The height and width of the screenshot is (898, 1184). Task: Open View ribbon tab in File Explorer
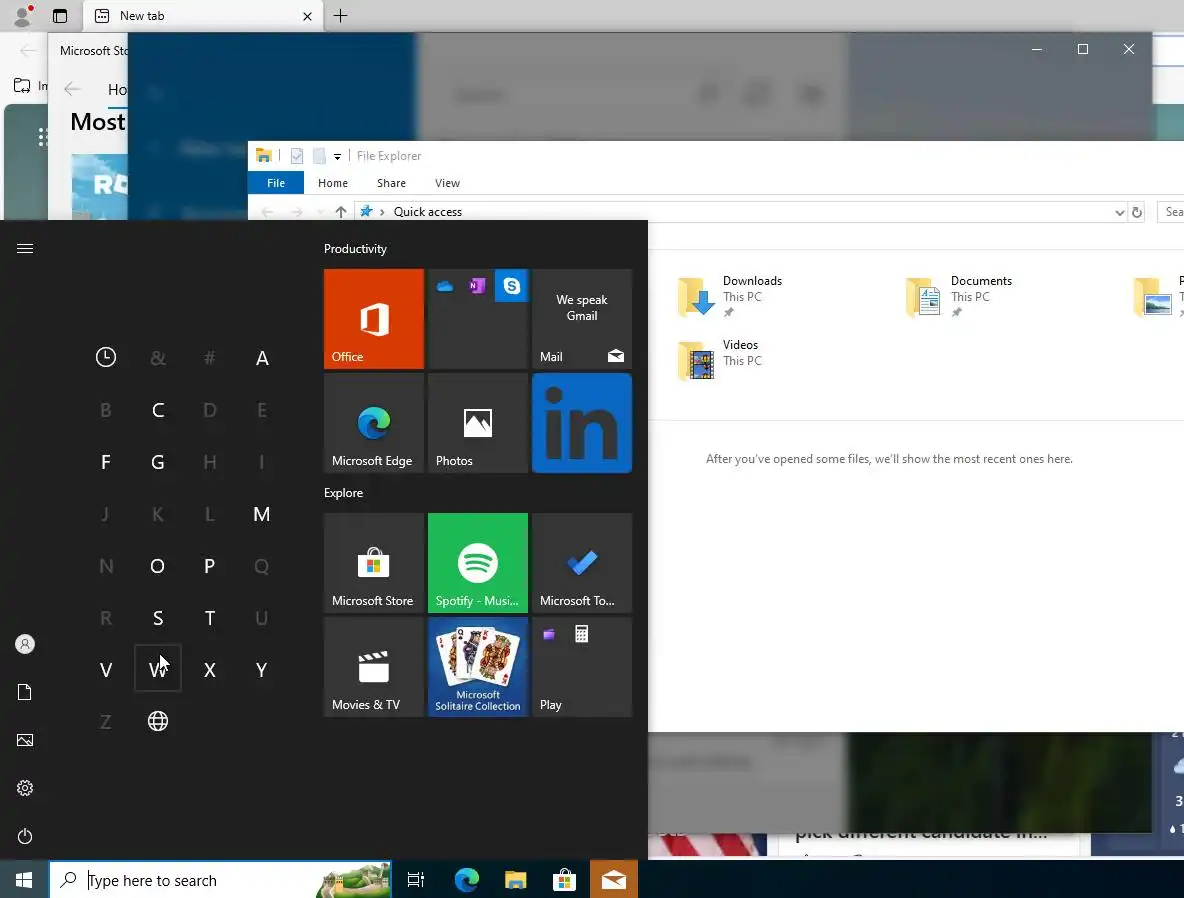tap(447, 183)
